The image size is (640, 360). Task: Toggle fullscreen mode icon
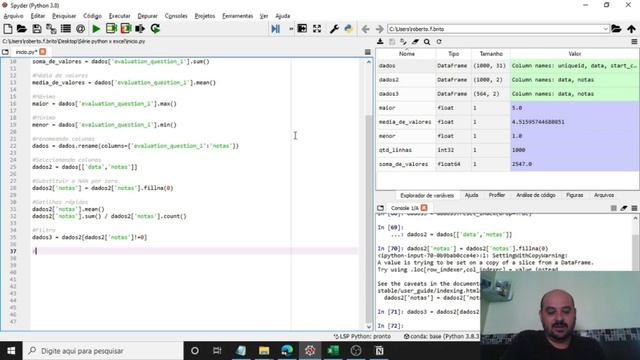click(x=317, y=29)
